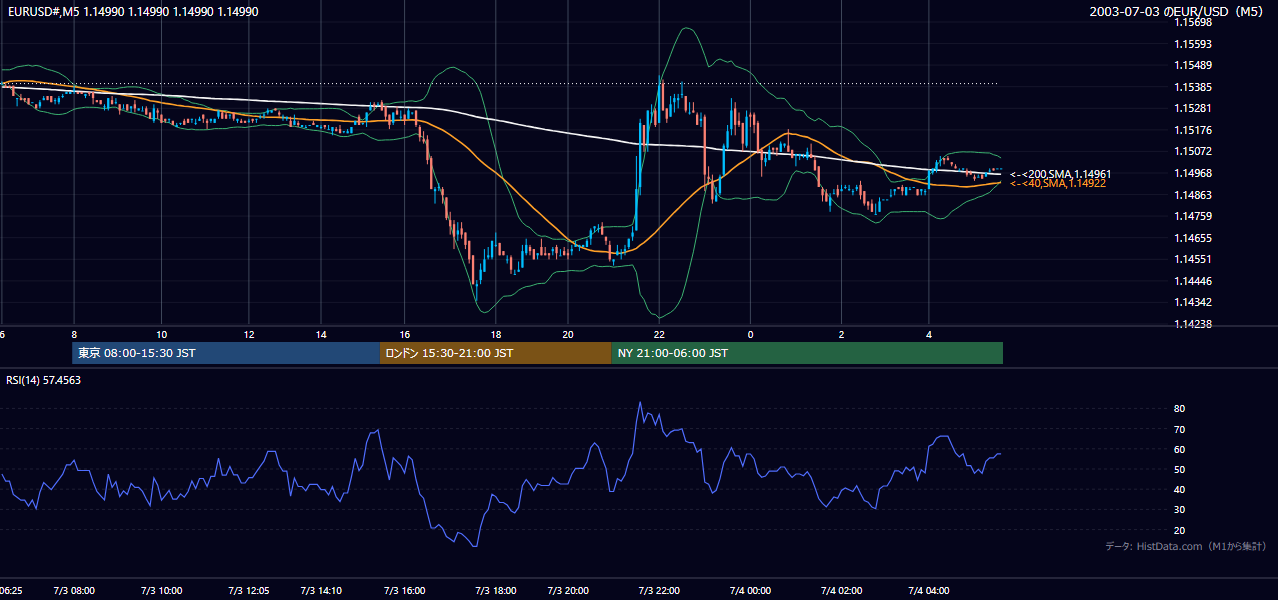Click the 7/3 12:05 time label
This screenshot has width=1278, height=600.
click(248, 591)
